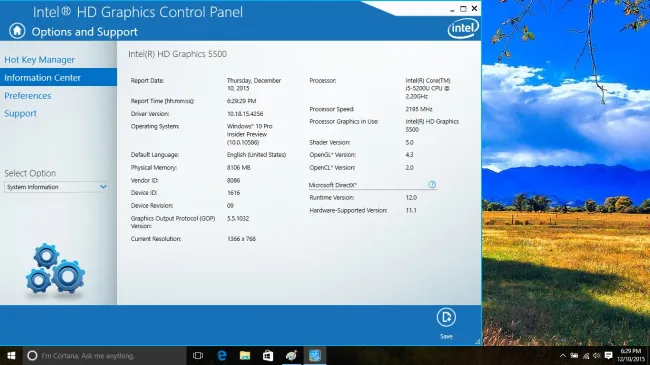Open the Windows Store taskbar icon
The image size is (650, 365).
click(268, 355)
